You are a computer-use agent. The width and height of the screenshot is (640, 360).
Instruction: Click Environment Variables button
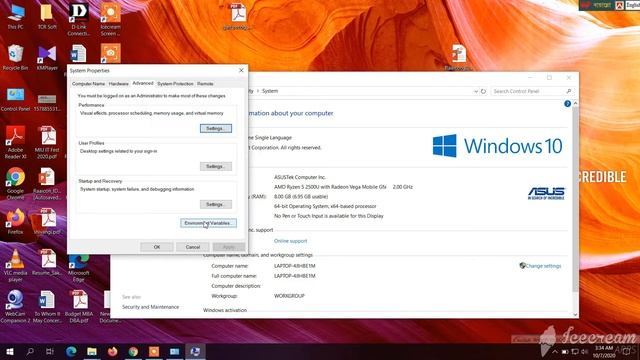point(208,223)
